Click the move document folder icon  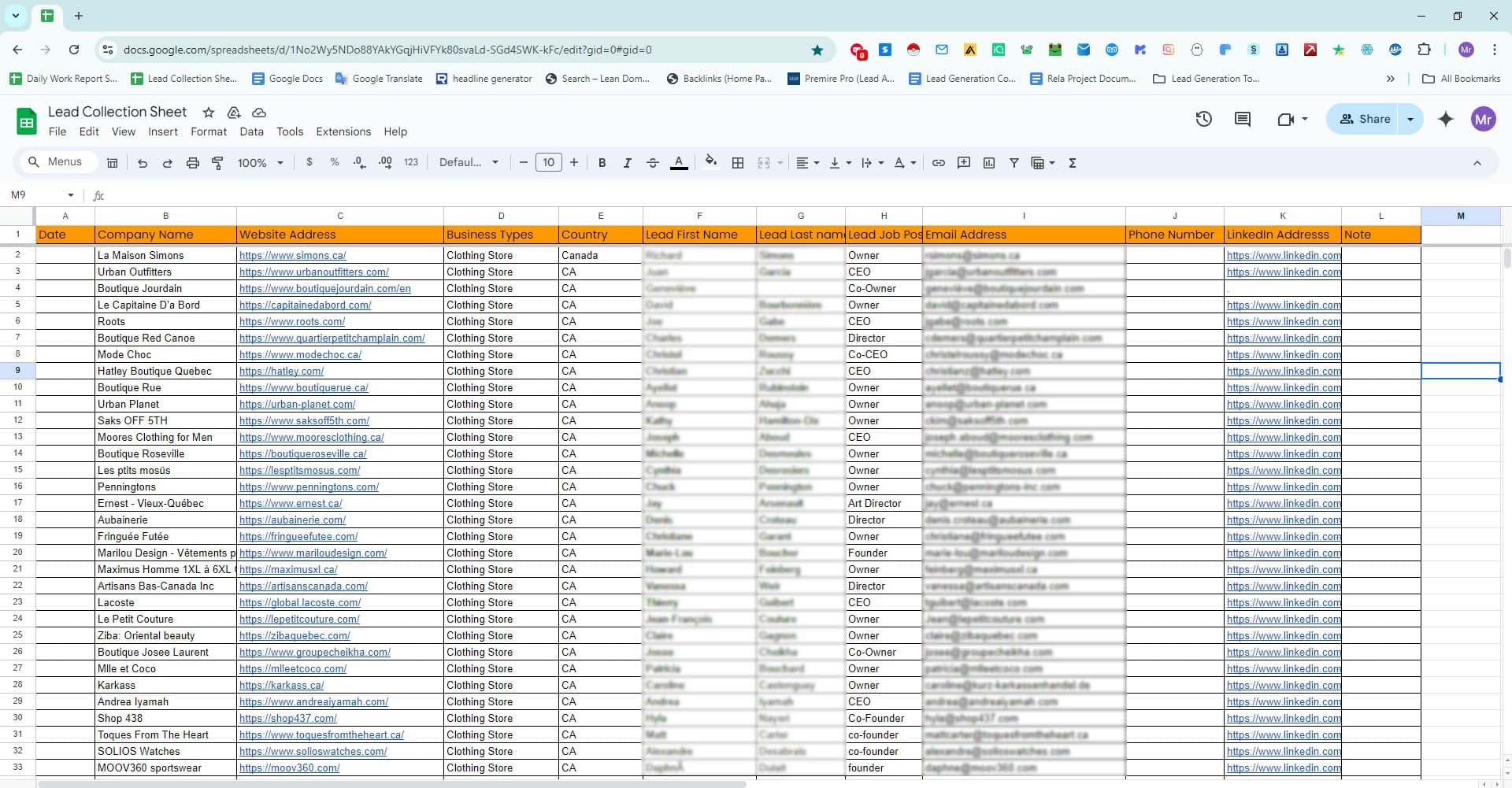tap(234, 113)
